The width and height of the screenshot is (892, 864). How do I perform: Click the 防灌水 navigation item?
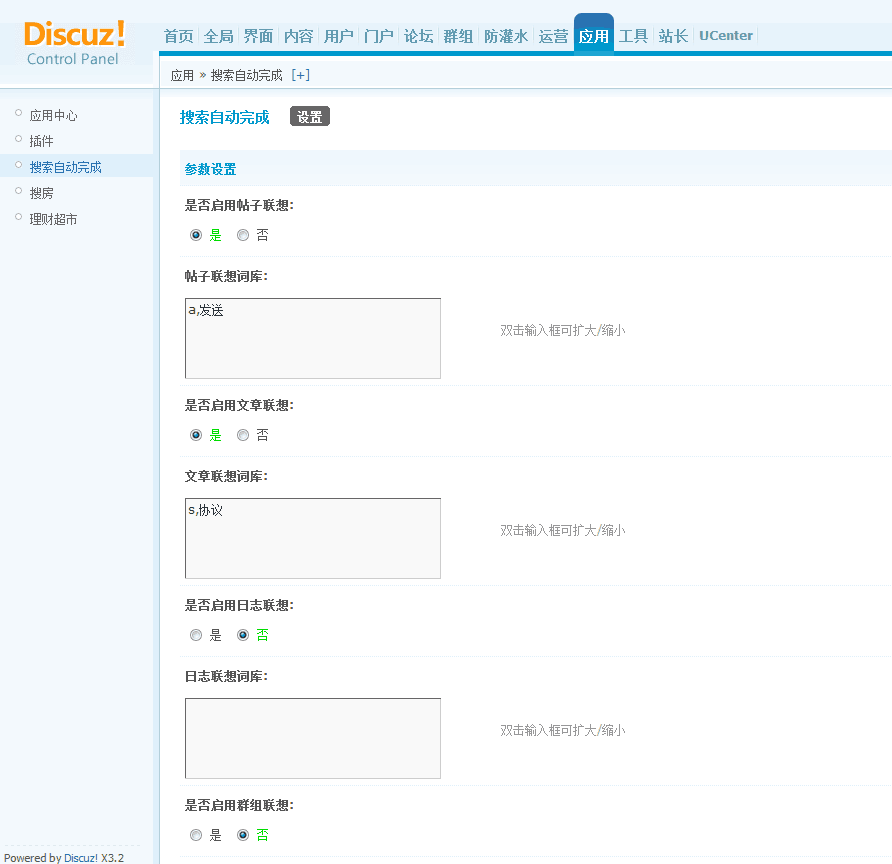coord(506,35)
